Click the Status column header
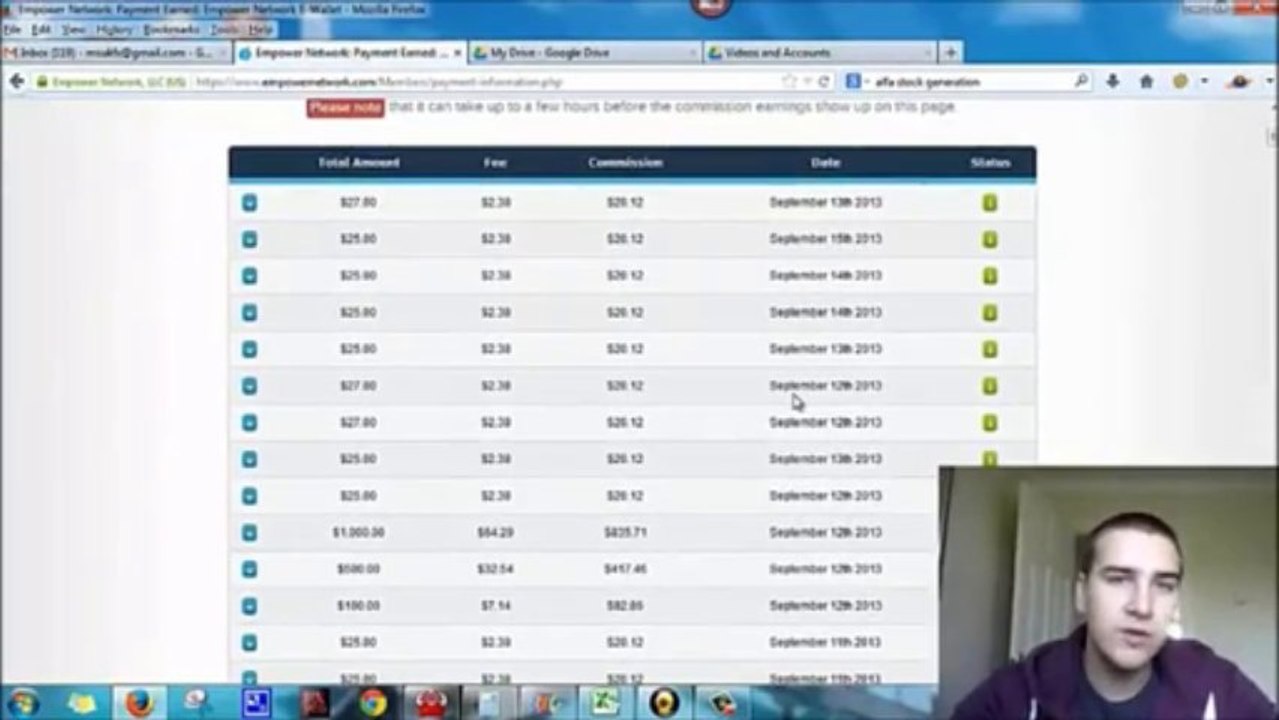This screenshot has height=720, width=1279. 990,162
